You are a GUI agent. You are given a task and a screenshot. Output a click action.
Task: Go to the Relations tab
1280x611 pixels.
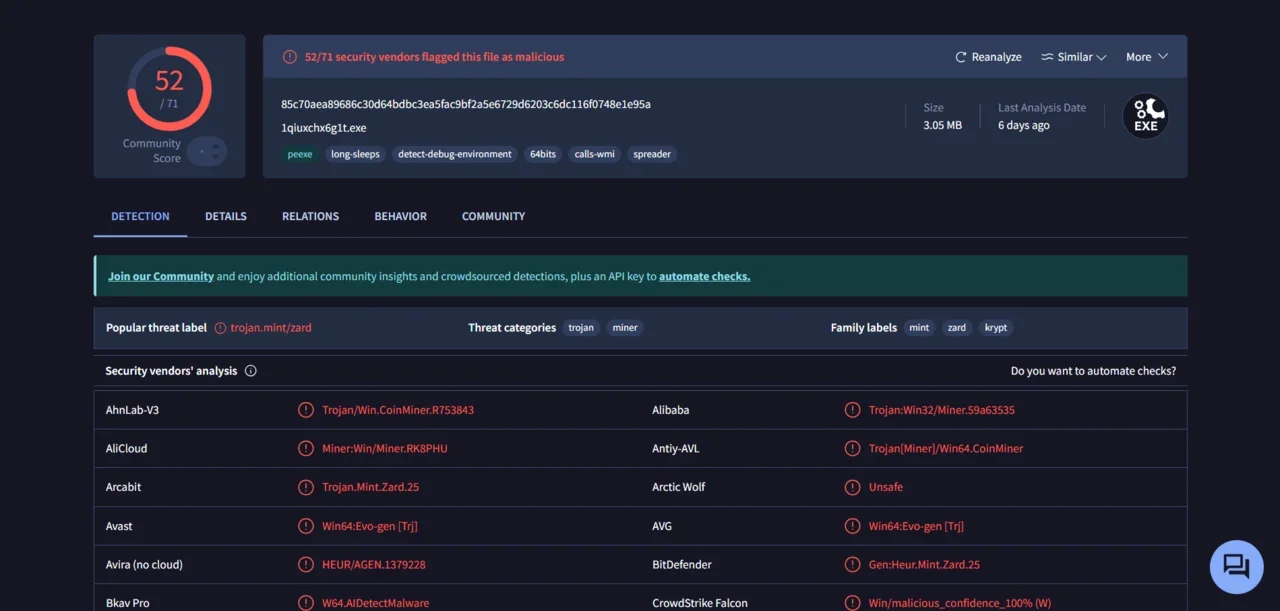pos(310,216)
